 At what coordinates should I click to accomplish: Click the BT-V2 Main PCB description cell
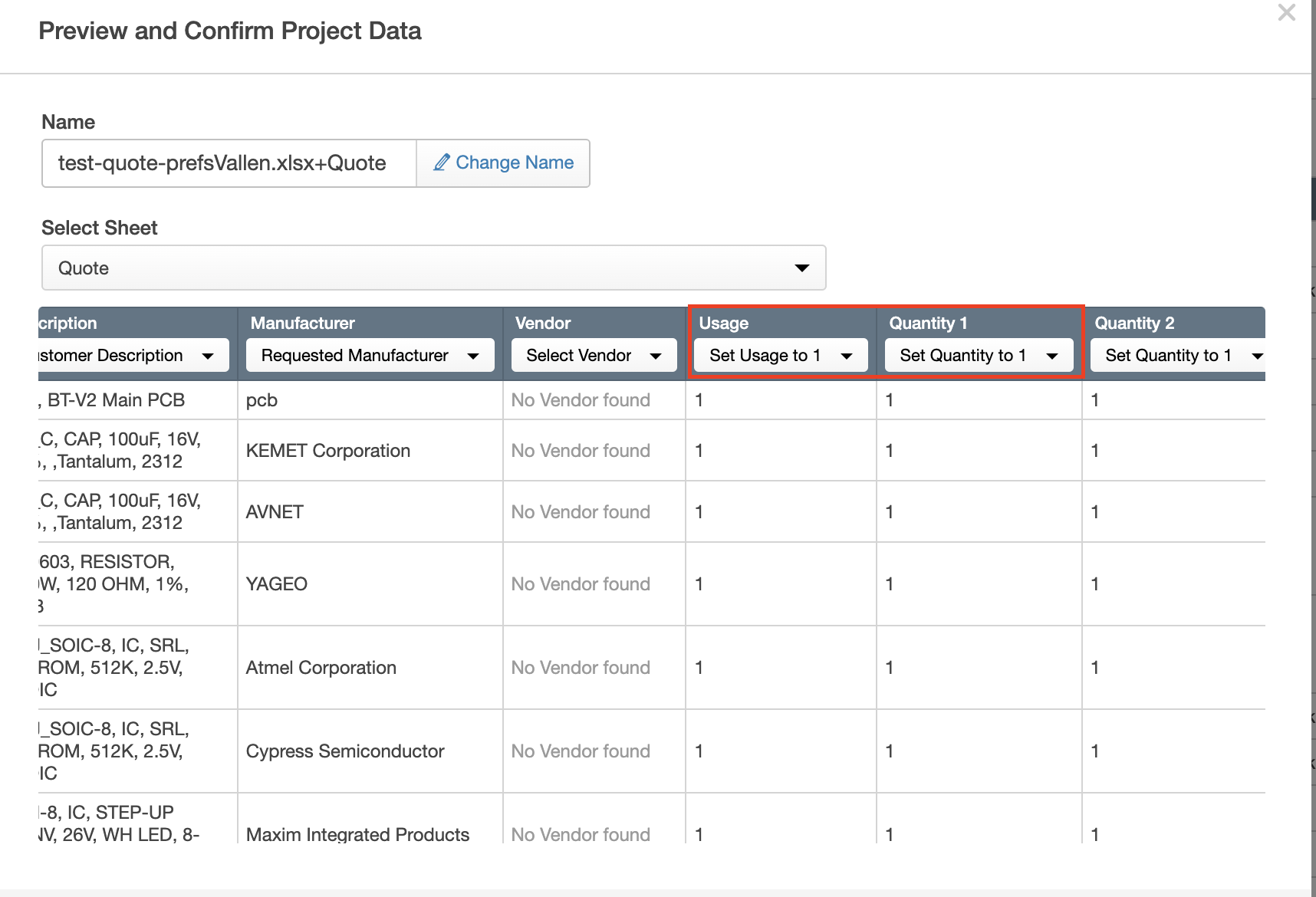[117, 400]
